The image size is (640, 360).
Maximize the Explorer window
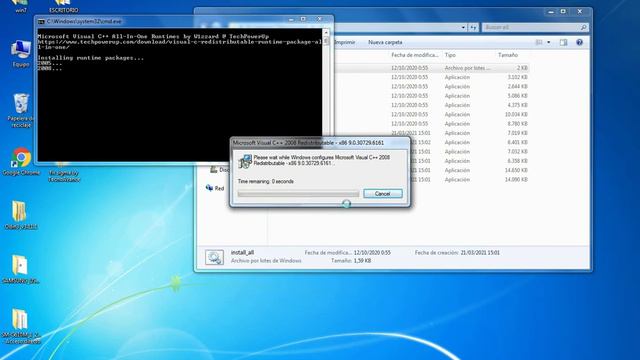[x=563, y=11]
